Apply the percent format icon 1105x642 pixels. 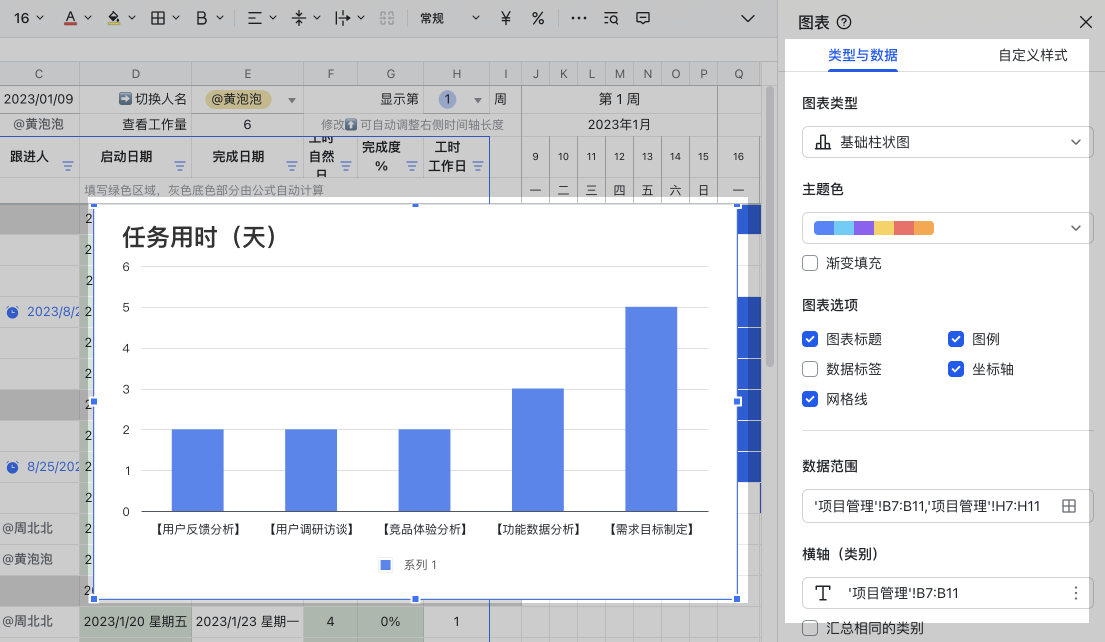pyautogui.click(x=538, y=18)
